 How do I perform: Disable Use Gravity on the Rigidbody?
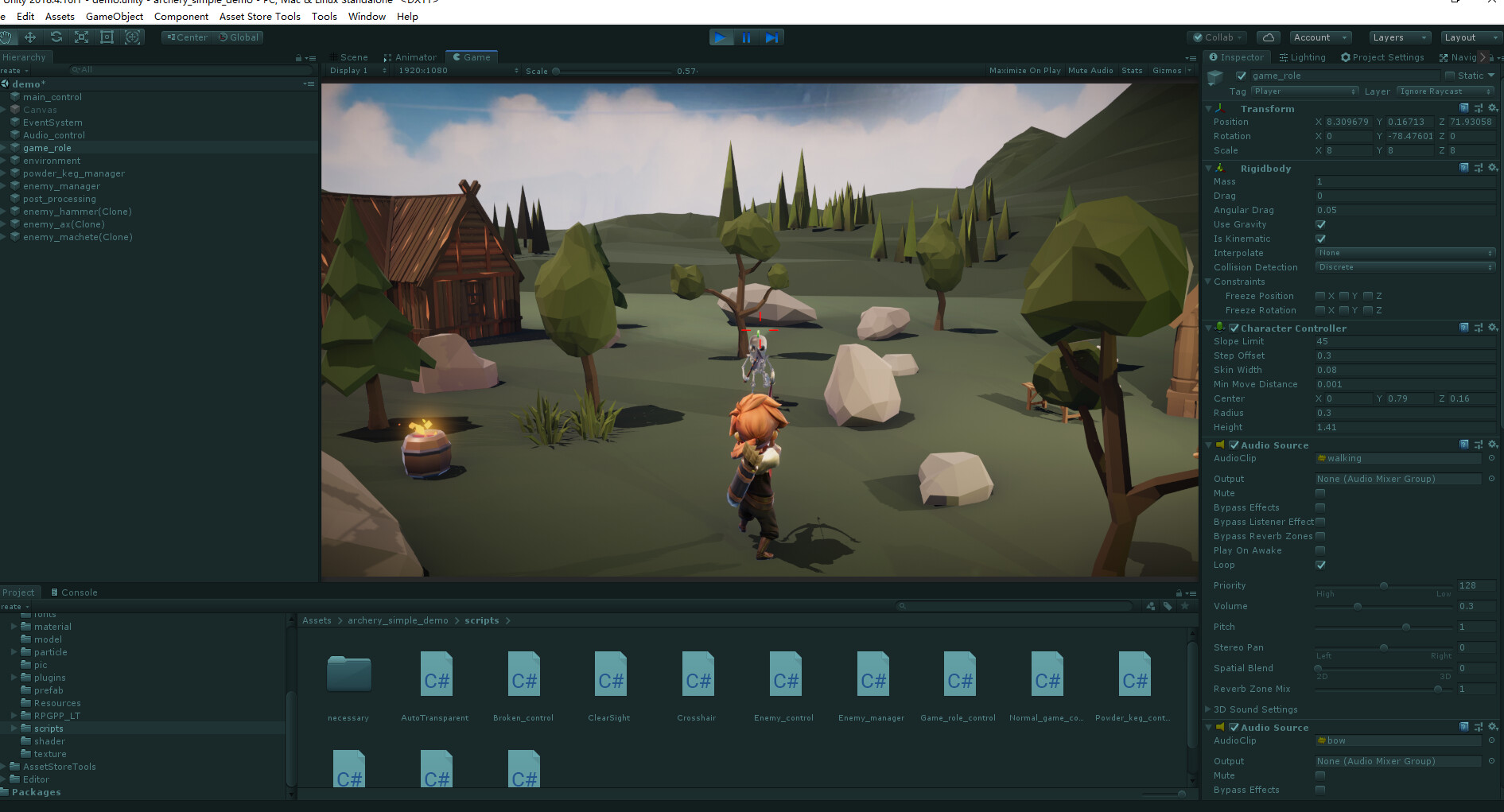pos(1320,224)
